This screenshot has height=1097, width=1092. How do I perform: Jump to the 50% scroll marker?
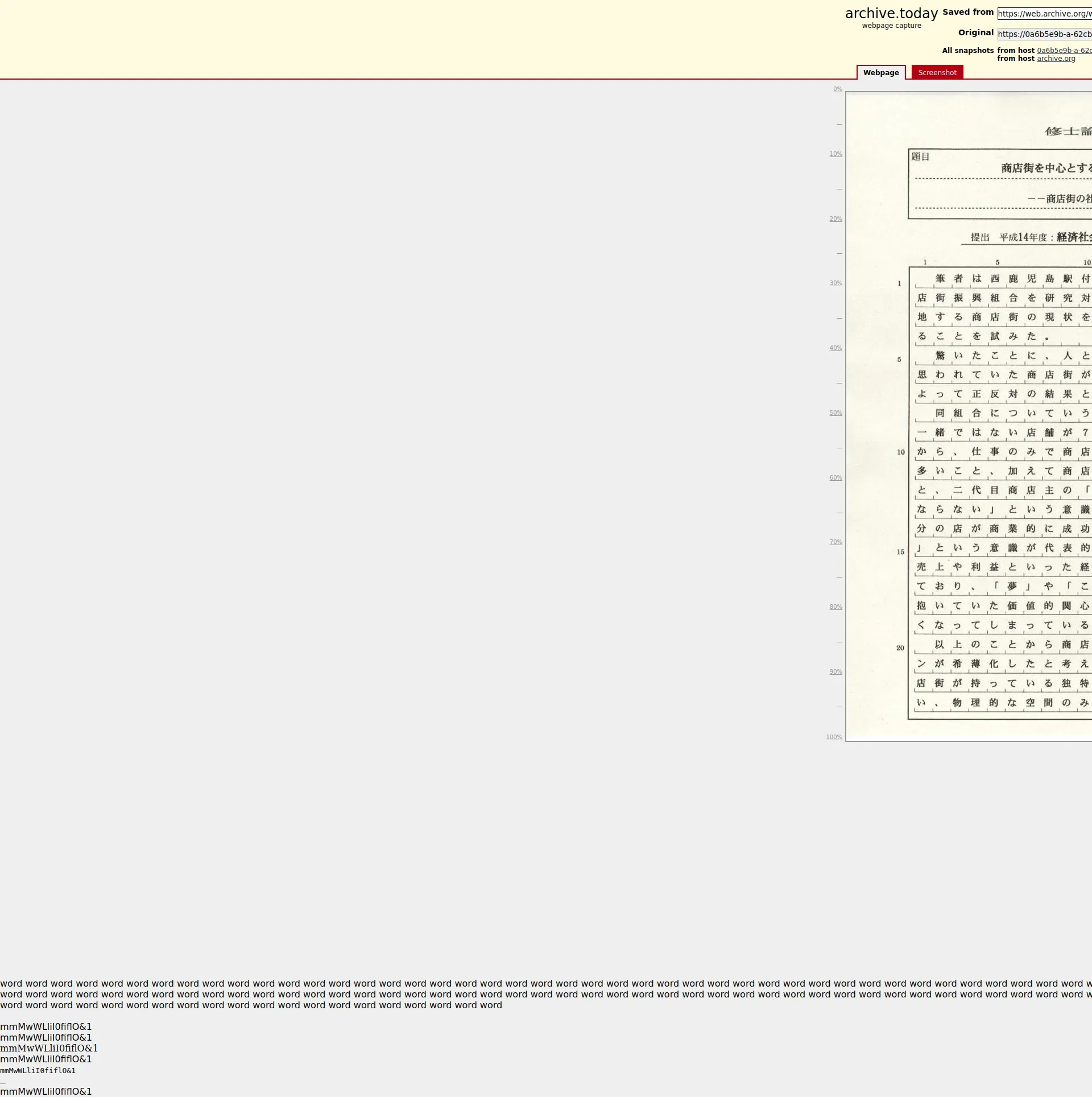point(835,413)
